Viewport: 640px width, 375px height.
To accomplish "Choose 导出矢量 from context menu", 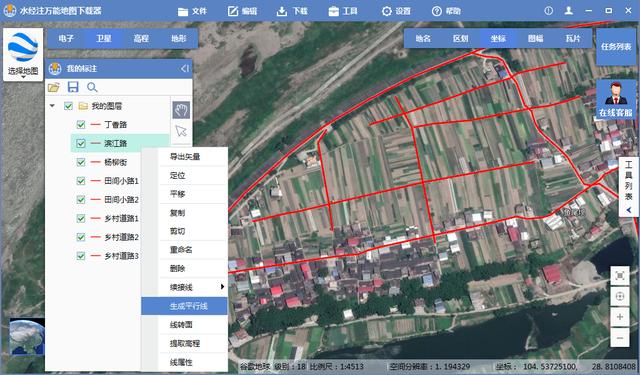I will point(184,157).
